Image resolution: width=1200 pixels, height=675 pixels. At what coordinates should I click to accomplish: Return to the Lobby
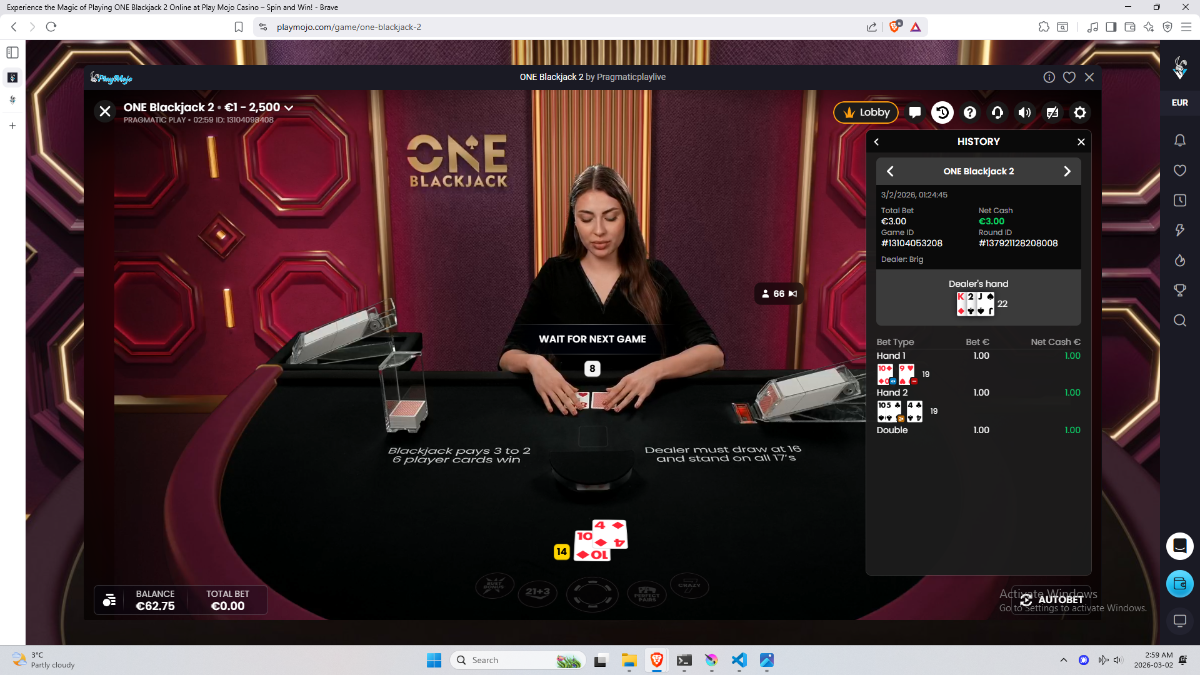coord(866,113)
